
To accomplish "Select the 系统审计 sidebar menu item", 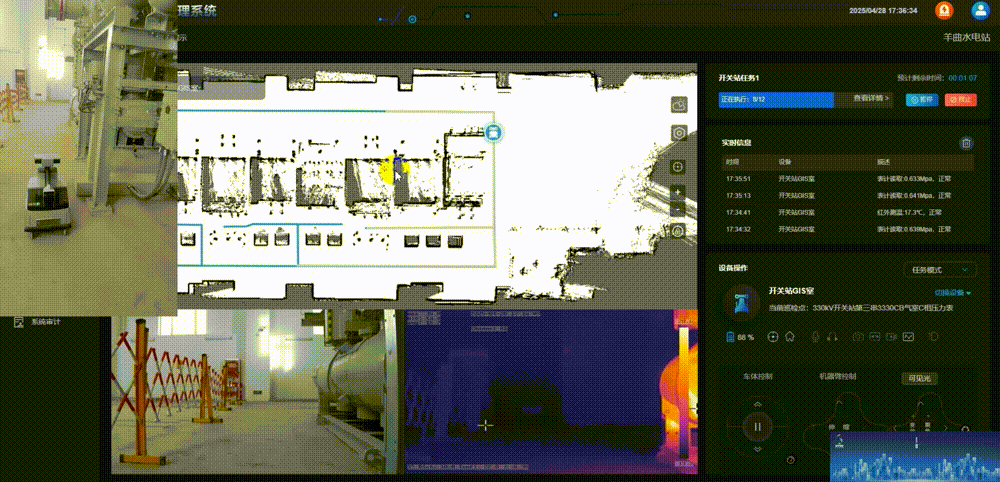I will 47,322.
